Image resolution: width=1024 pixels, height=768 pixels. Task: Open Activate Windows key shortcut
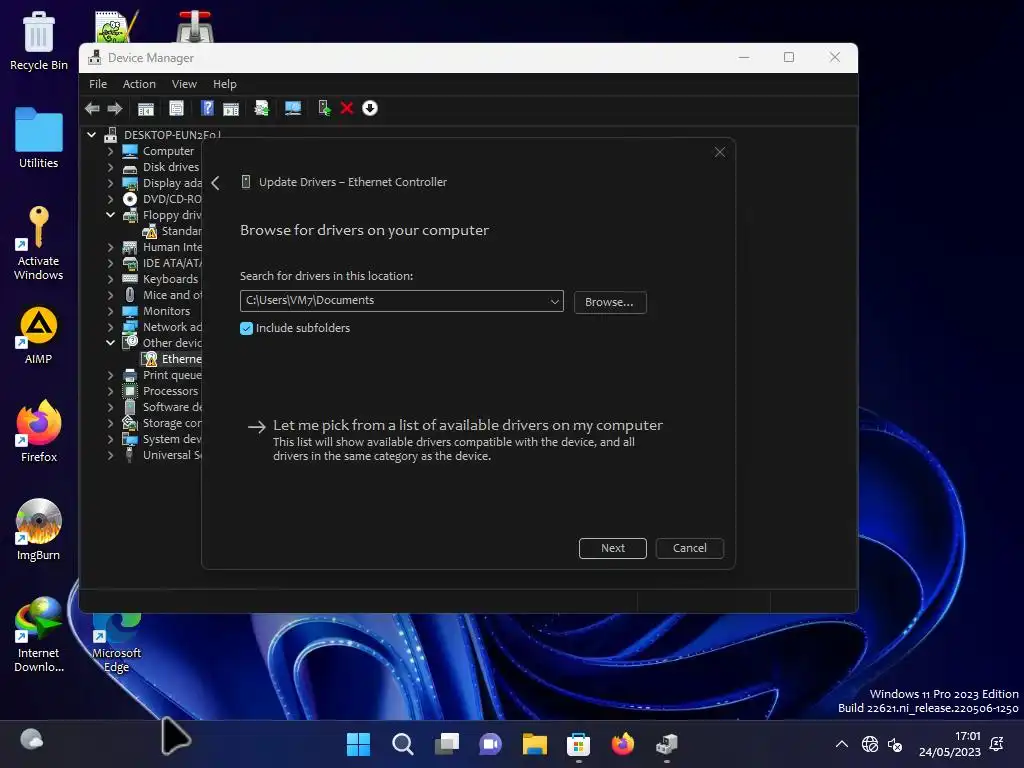[x=39, y=243]
